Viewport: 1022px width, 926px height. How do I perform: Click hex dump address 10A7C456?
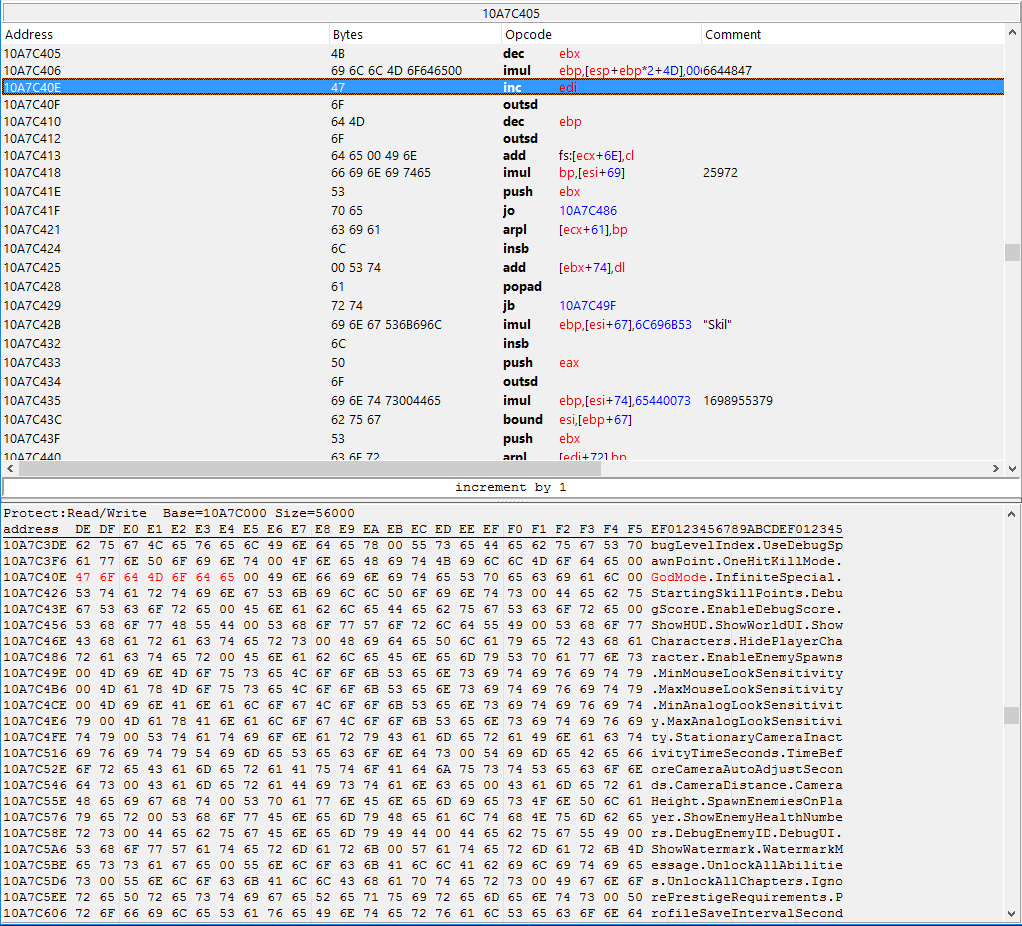(32, 626)
